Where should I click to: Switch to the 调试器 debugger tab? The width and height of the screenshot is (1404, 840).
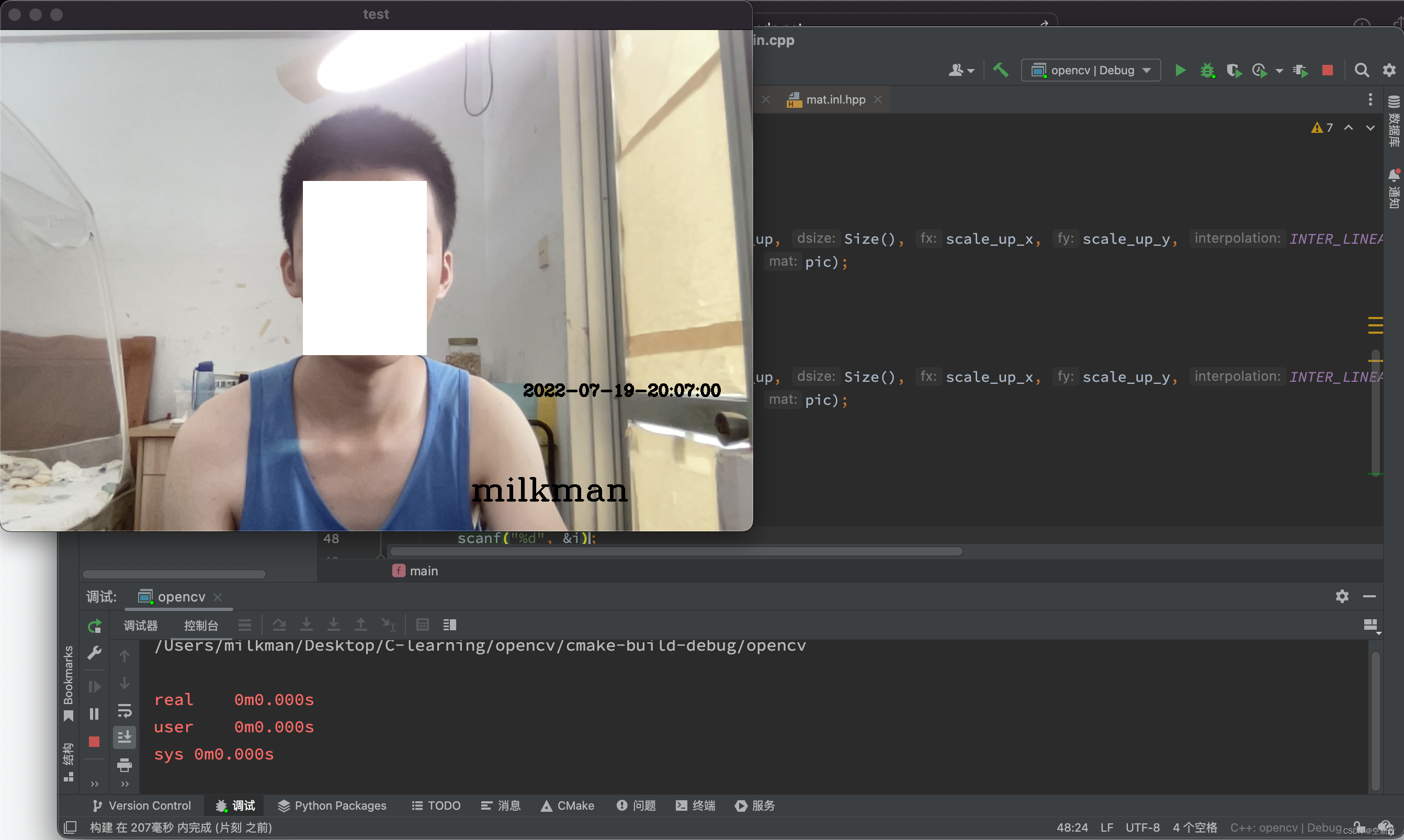pyautogui.click(x=140, y=626)
